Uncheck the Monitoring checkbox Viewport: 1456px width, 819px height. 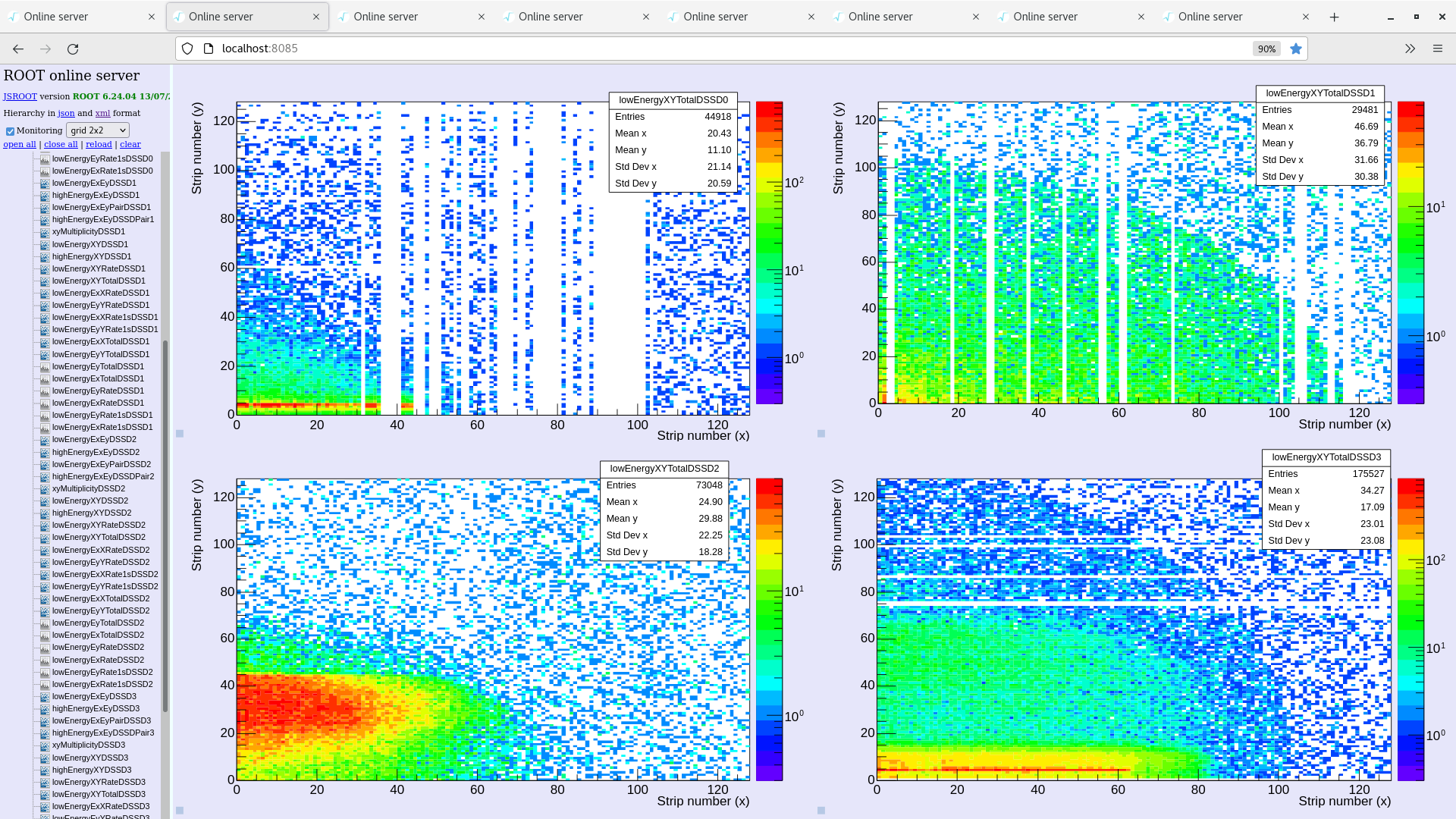(10, 131)
